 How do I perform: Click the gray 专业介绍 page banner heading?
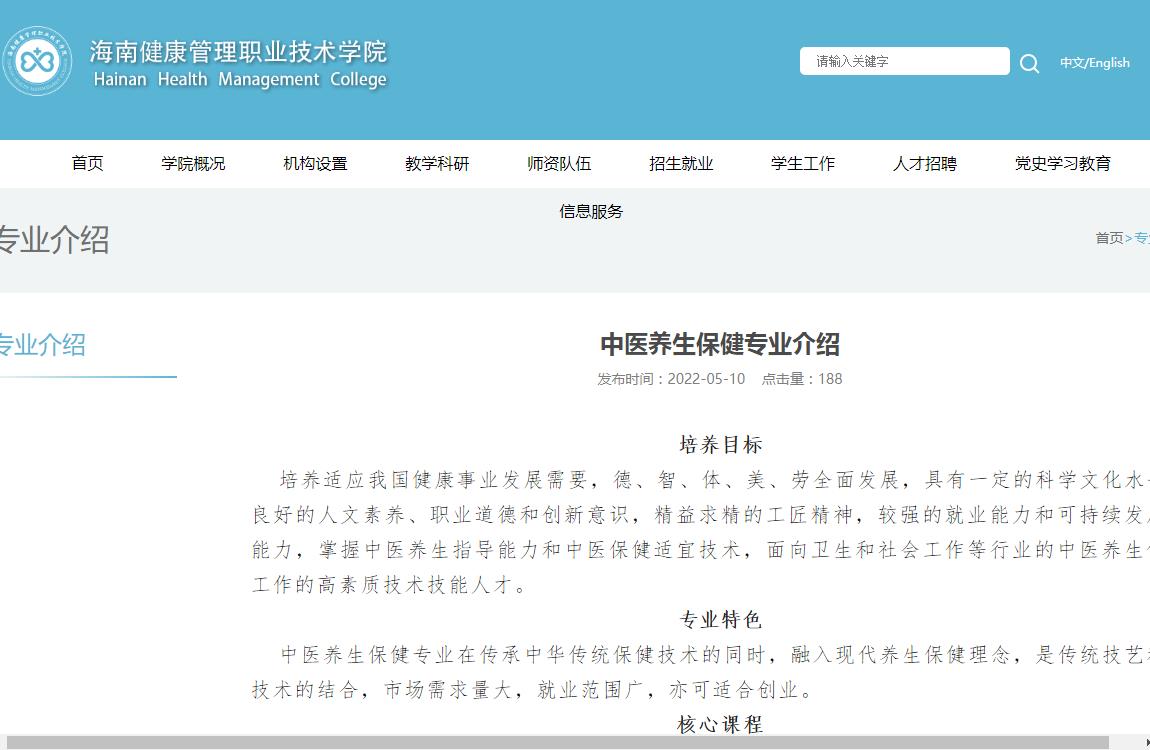pos(53,240)
